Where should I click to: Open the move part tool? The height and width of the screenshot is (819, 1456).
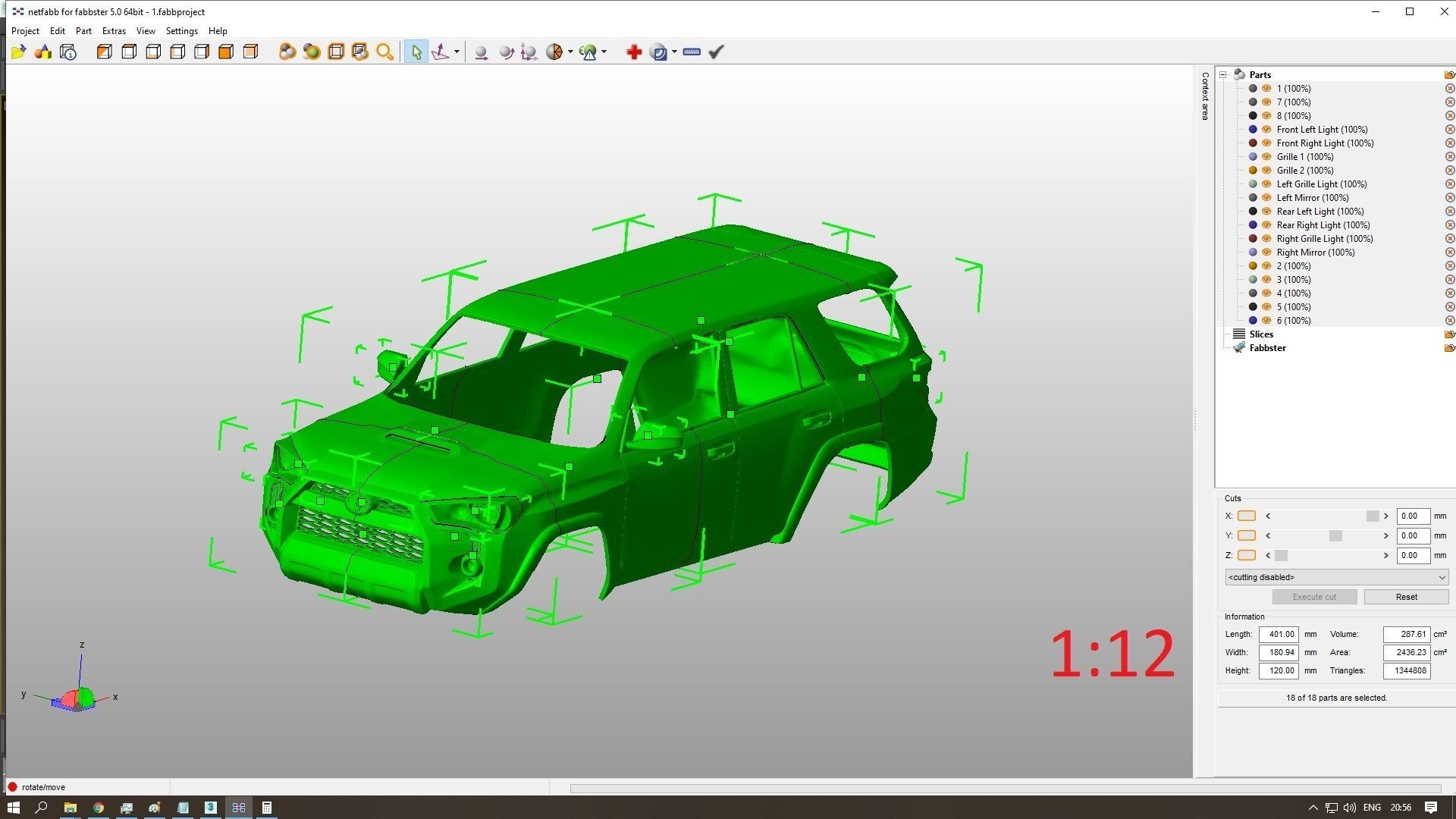[481, 52]
